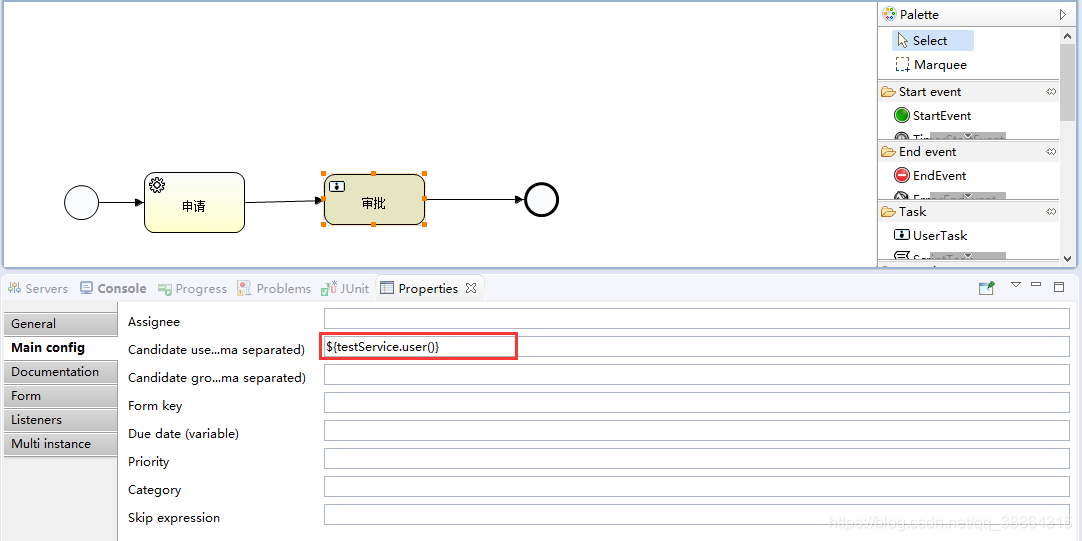The image size is (1082, 541).
Task: Switch to the Progress view tab
Action: pyautogui.click(x=193, y=288)
